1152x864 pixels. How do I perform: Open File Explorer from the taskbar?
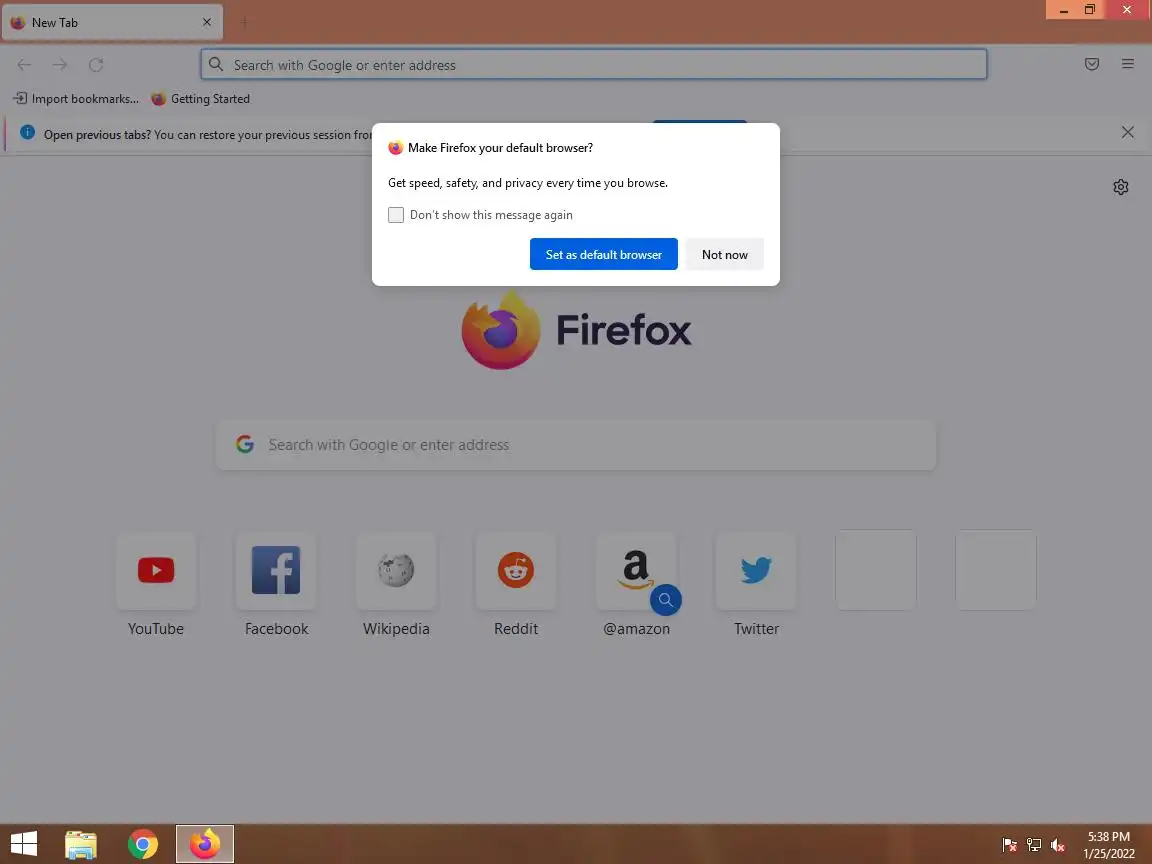81,844
